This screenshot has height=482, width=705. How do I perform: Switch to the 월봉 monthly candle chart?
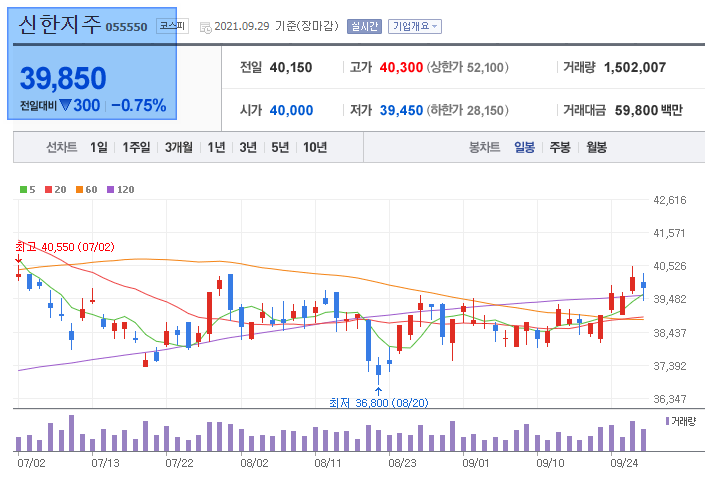596,147
